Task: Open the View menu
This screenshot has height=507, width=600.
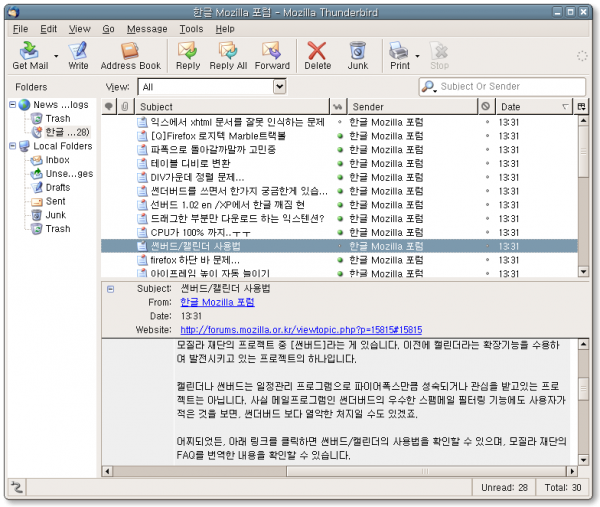Action: (80, 29)
